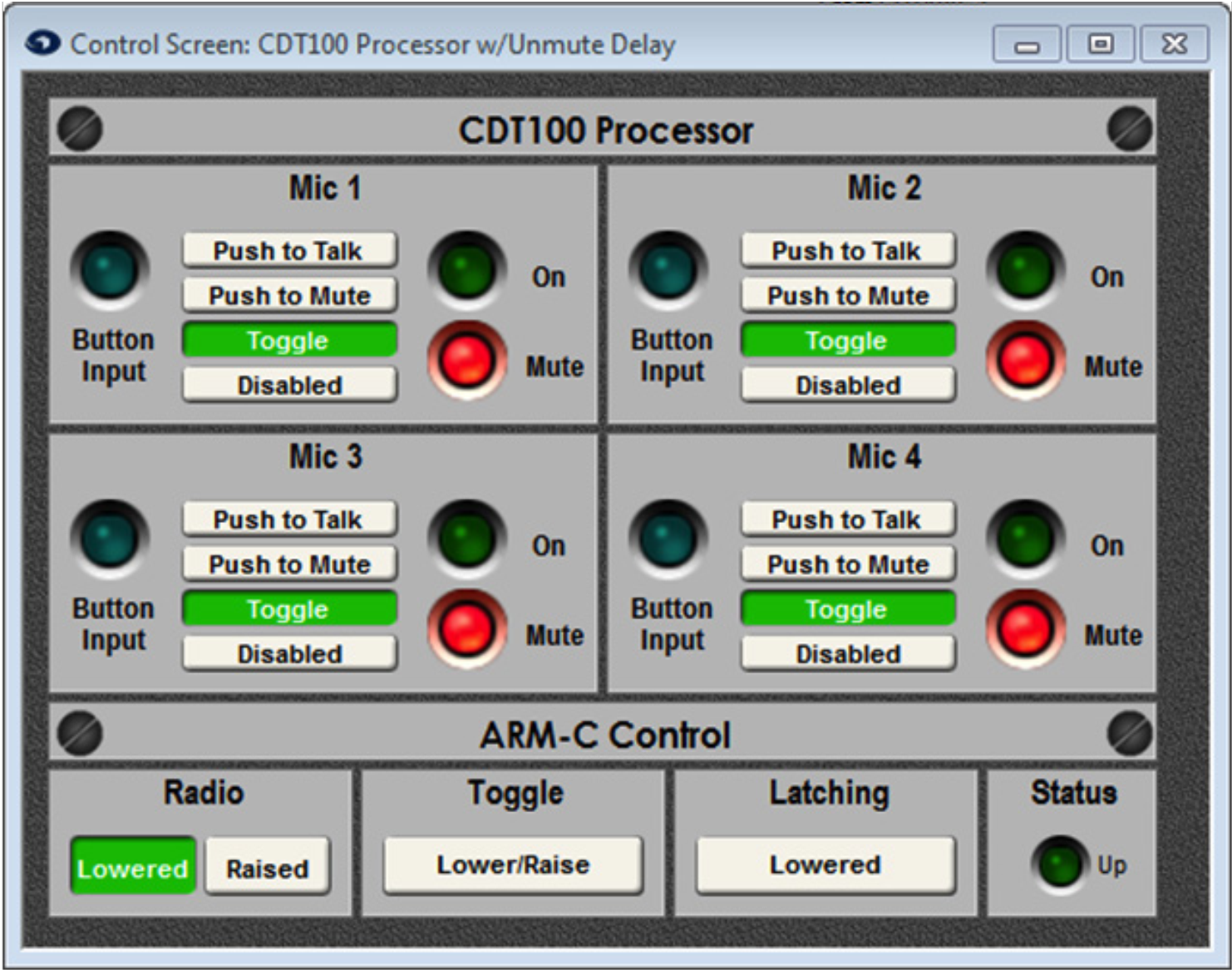Image resolution: width=1232 pixels, height=970 pixels.
Task: Select Raised under the Radio section
Action: click(267, 866)
